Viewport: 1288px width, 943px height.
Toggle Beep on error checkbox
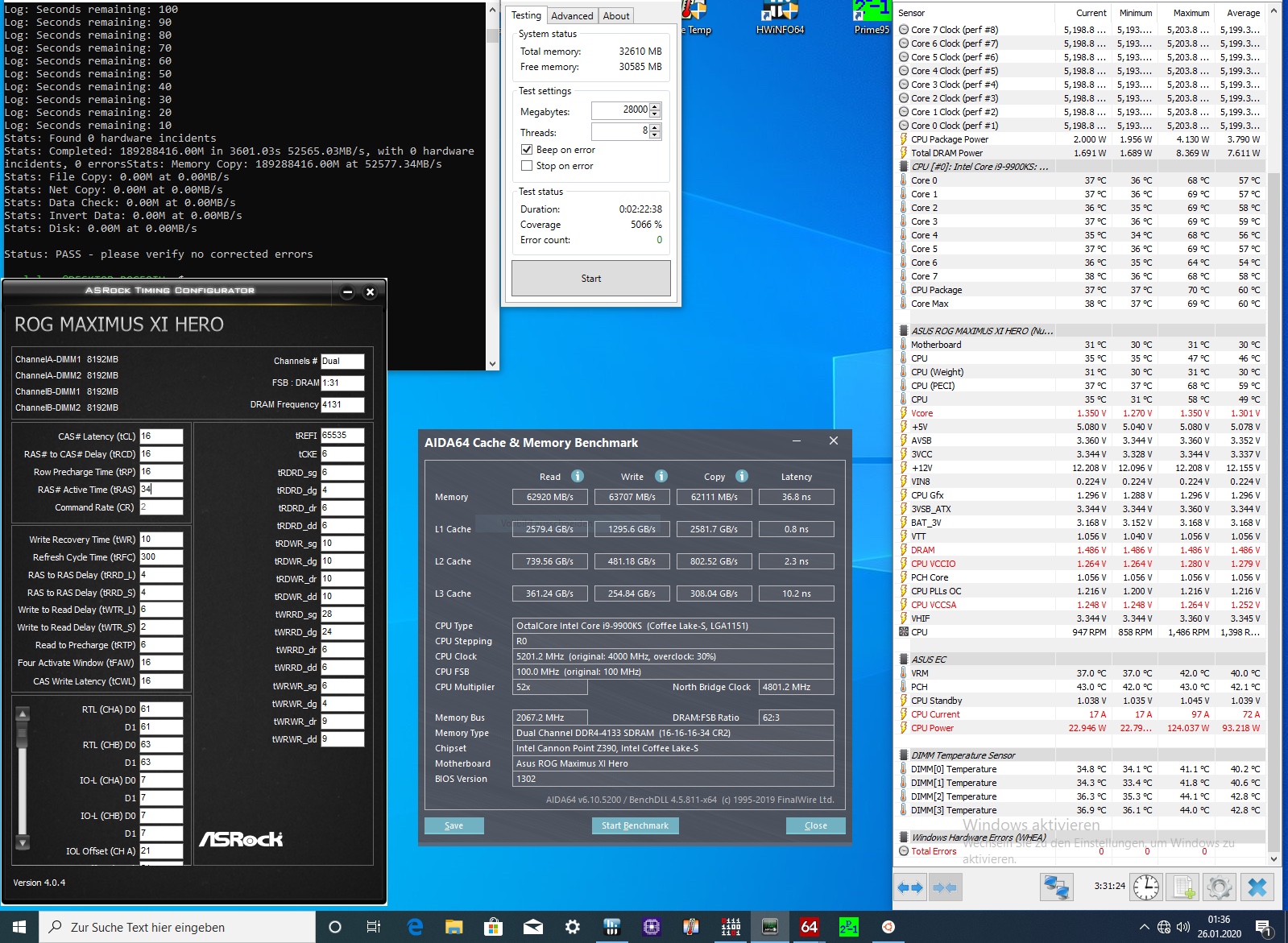click(527, 150)
